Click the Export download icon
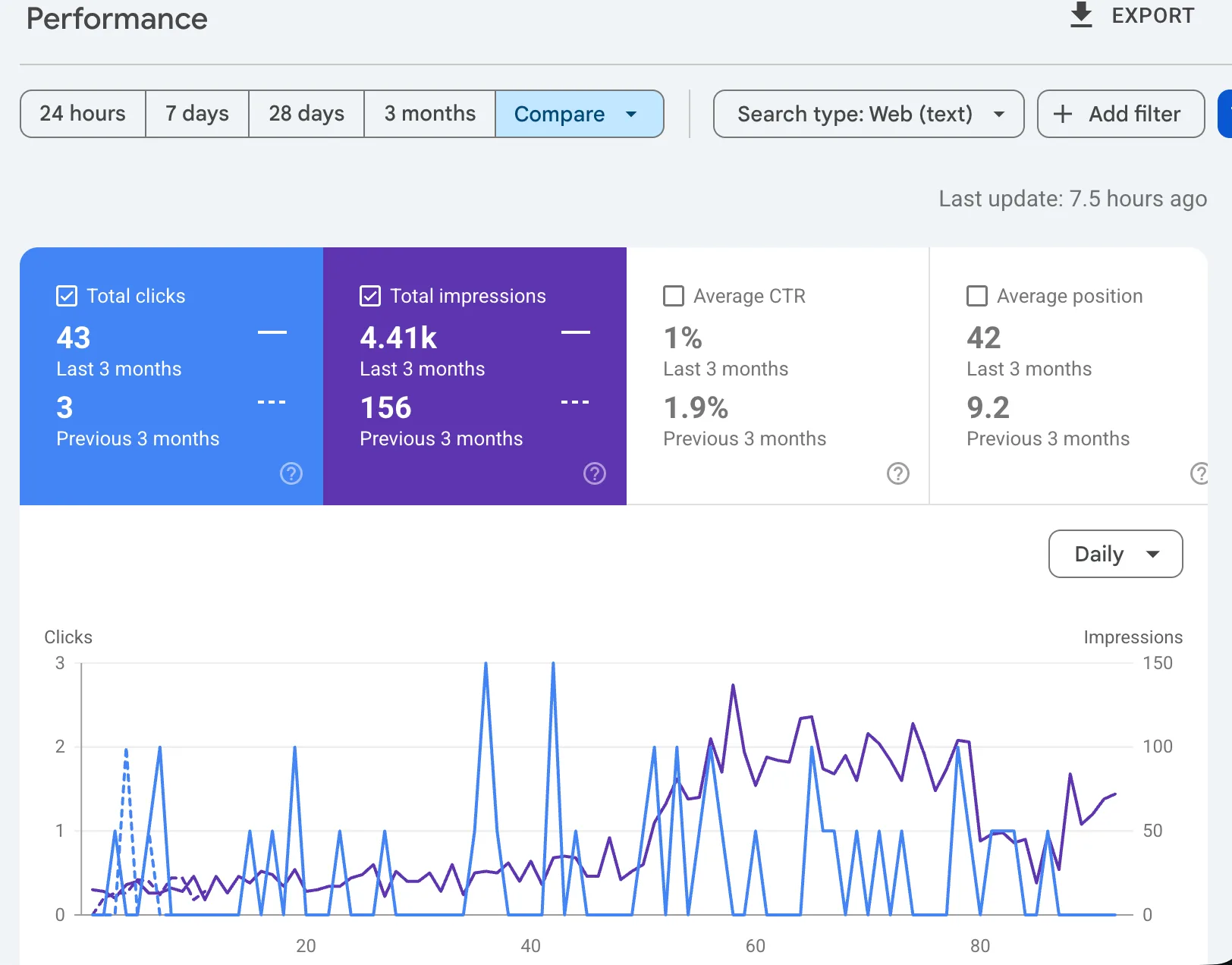This screenshot has height=965, width=1232. click(x=1081, y=14)
